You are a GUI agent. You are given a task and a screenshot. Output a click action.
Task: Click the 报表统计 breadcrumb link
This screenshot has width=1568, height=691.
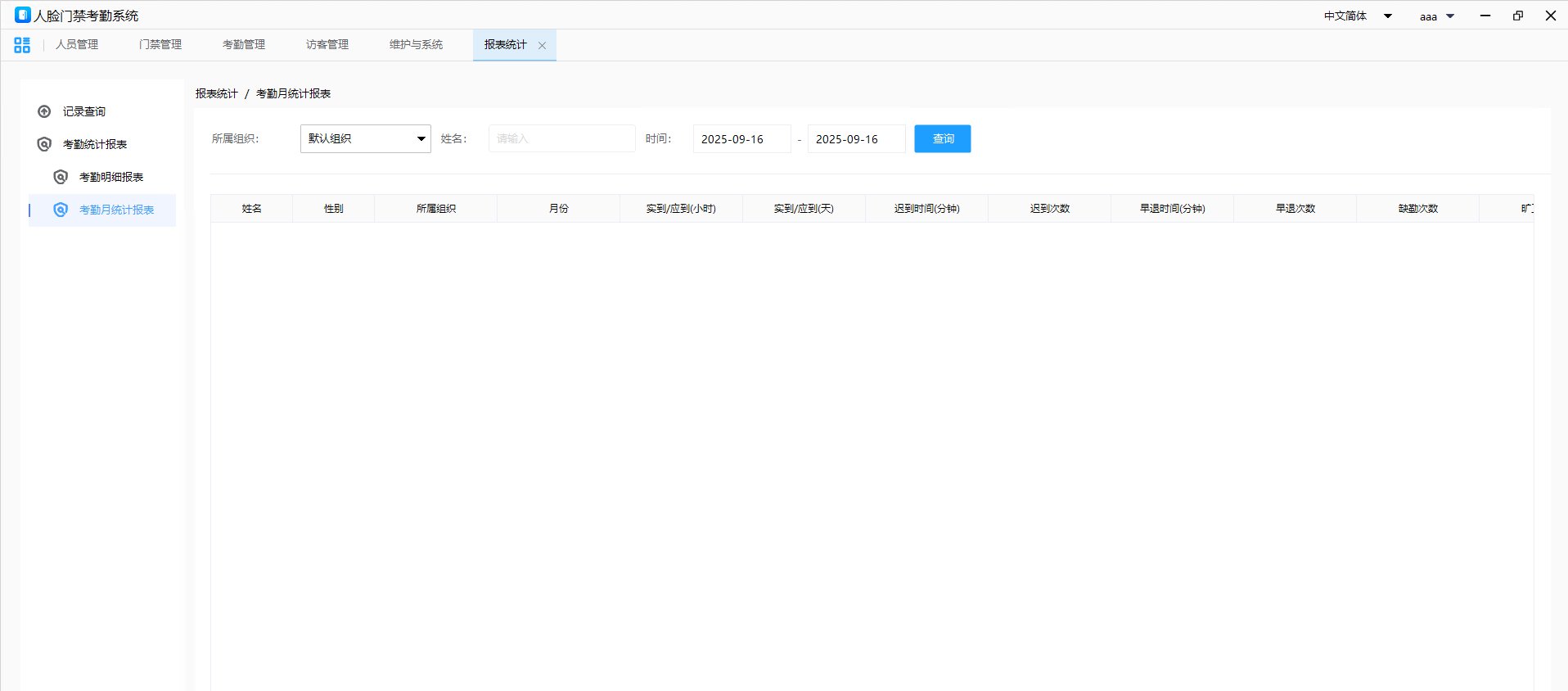click(216, 94)
